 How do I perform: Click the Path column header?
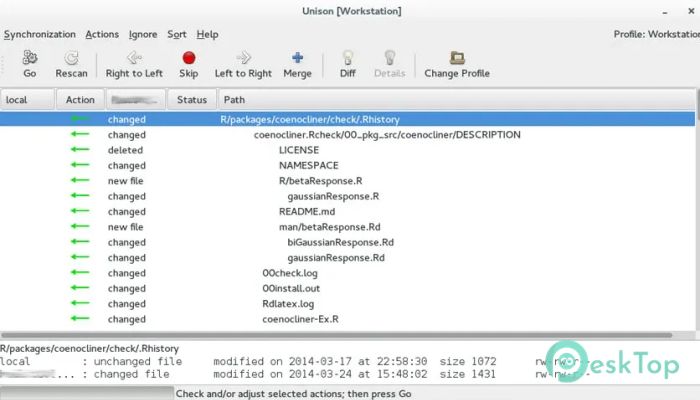[x=456, y=100]
